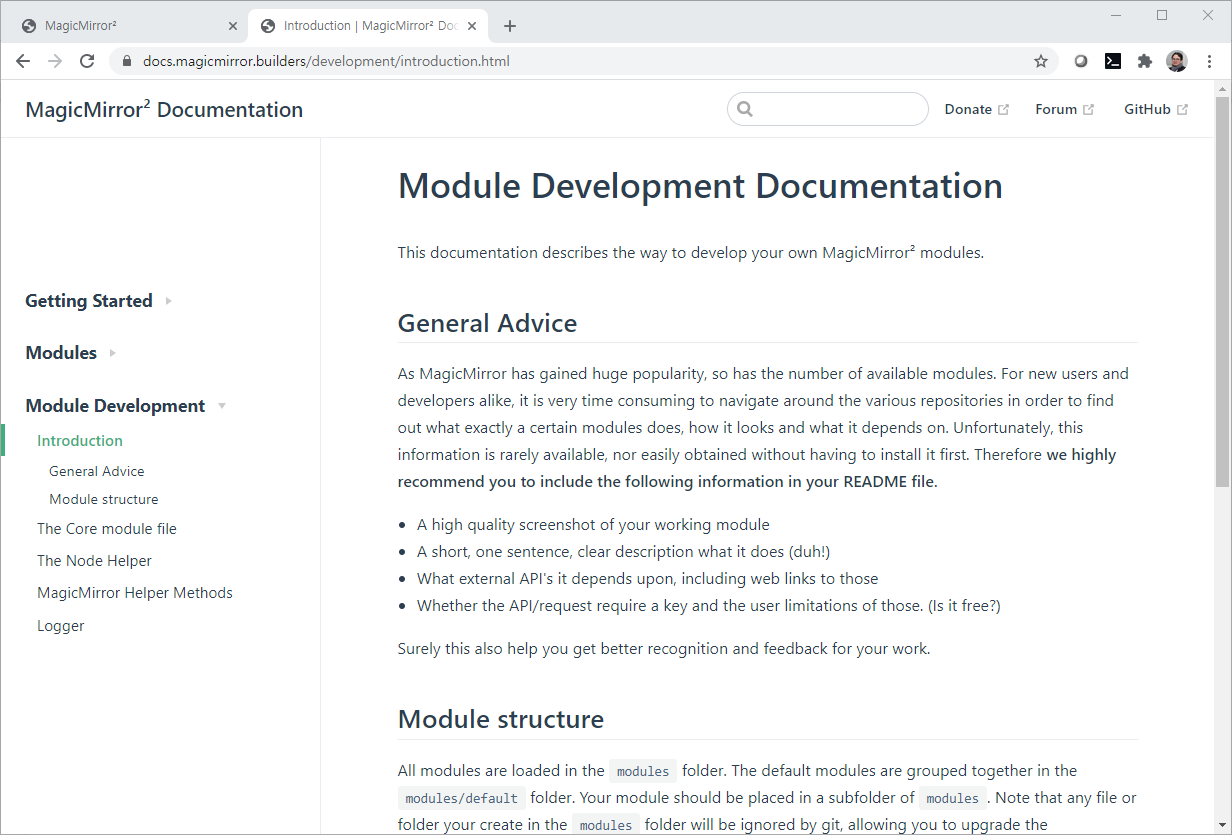The height and width of the screenshot is (835, 1232).
Task: Open MagicMirror Helper Methods page
Action: point(135,592)
